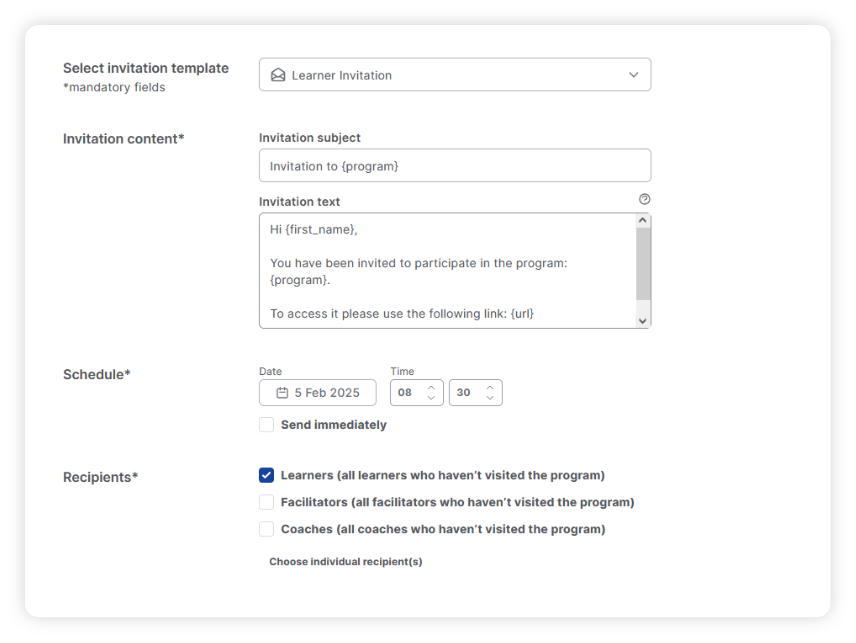
Task: Increase the hour with up arrow
Action: tap(431, 387)
